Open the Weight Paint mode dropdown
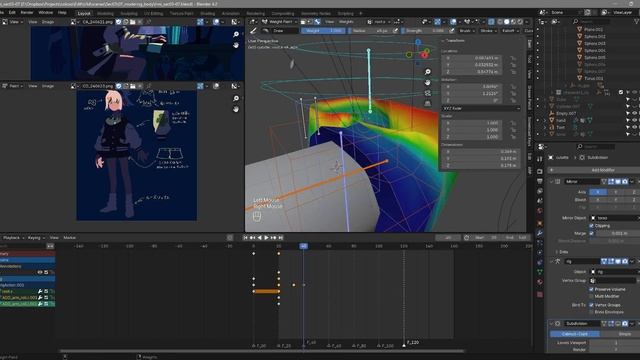 point(279,22)
